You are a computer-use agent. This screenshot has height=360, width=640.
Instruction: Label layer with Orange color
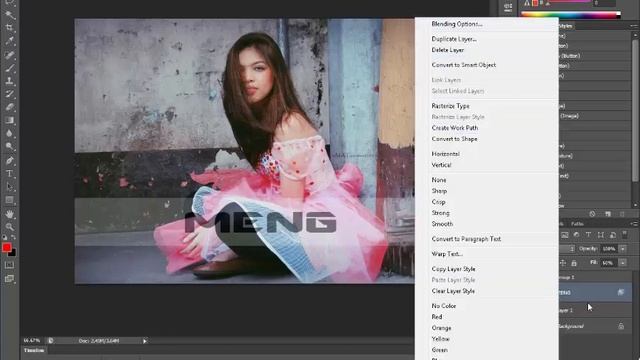441,328
